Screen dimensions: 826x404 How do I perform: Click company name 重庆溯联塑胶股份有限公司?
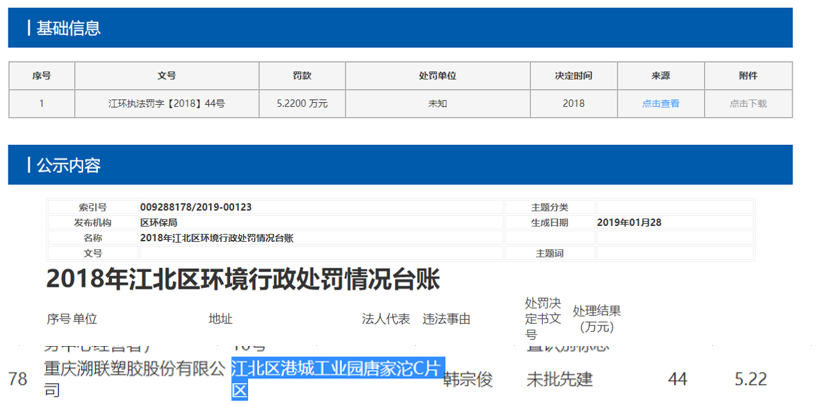coord(135,379)
